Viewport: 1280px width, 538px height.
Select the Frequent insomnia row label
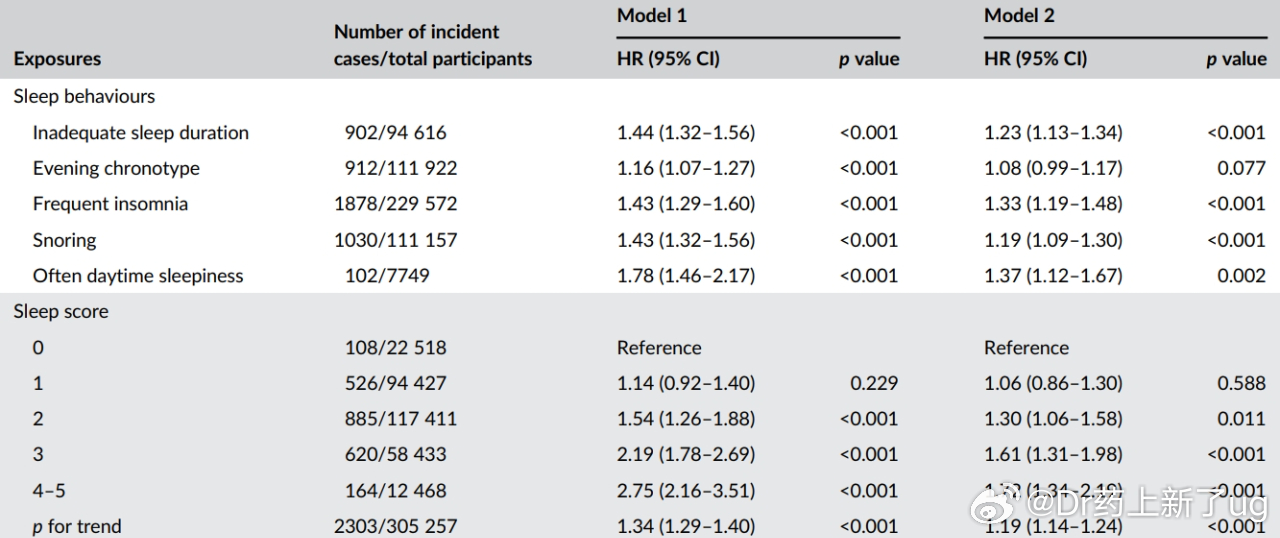coord(110,204)
